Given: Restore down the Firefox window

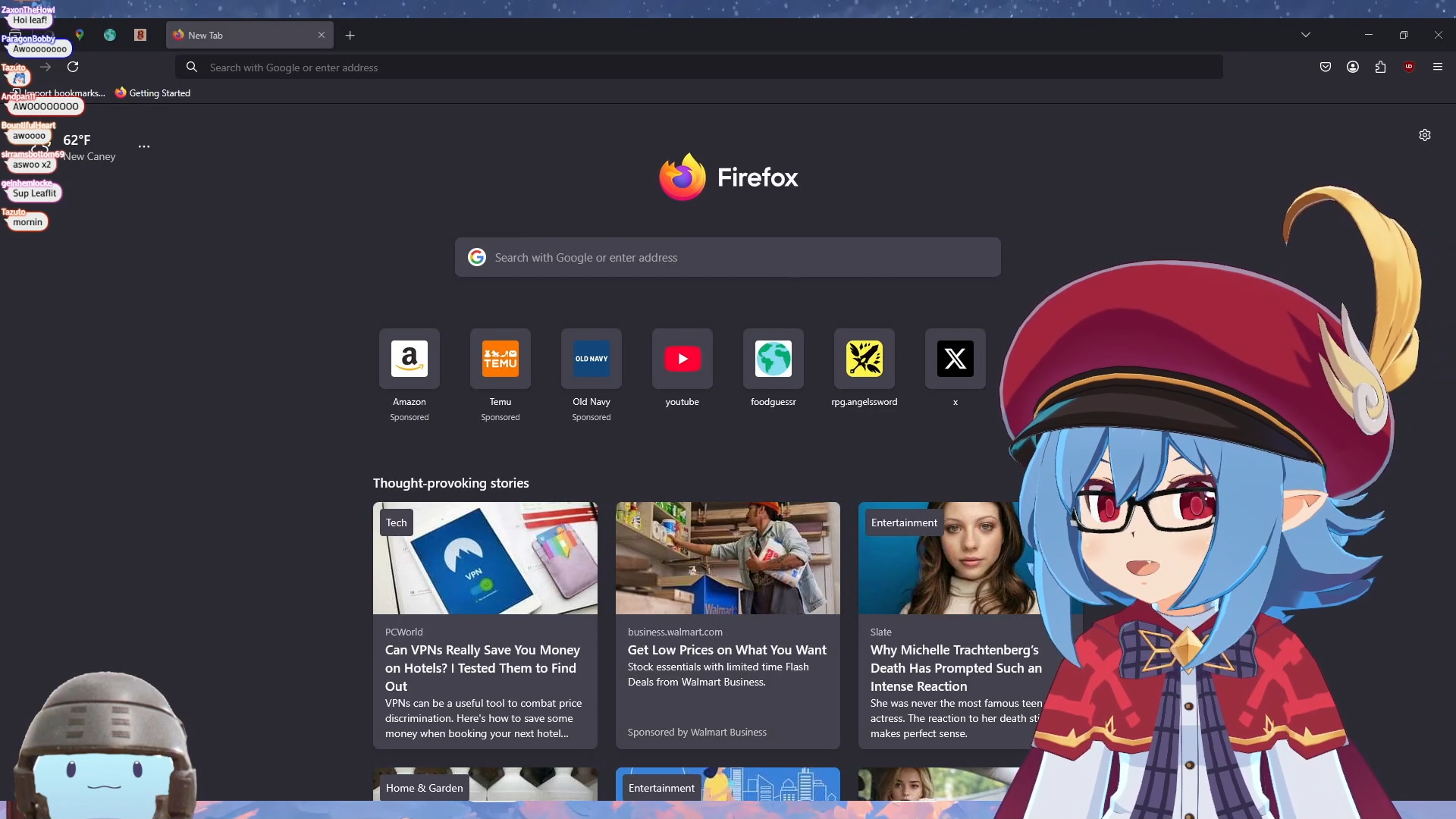Looking at the screenshot, I should pos(1404,35).
